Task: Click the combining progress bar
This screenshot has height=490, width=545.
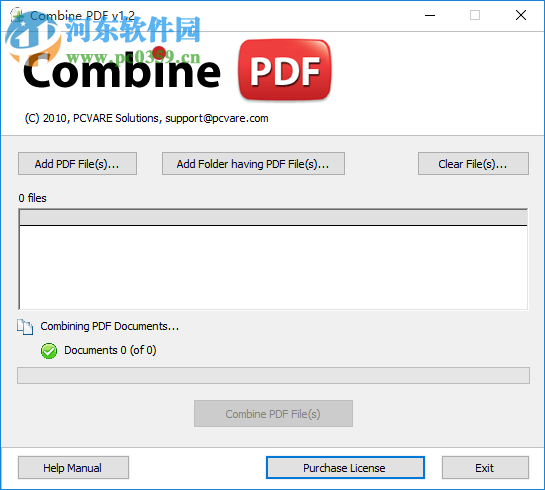Action: (273, 375)
